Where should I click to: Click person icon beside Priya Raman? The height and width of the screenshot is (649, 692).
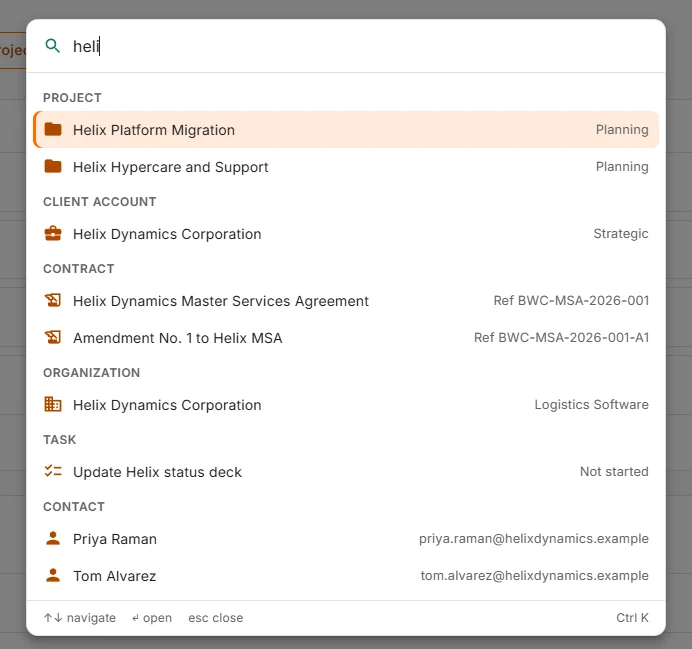[53, 538]
